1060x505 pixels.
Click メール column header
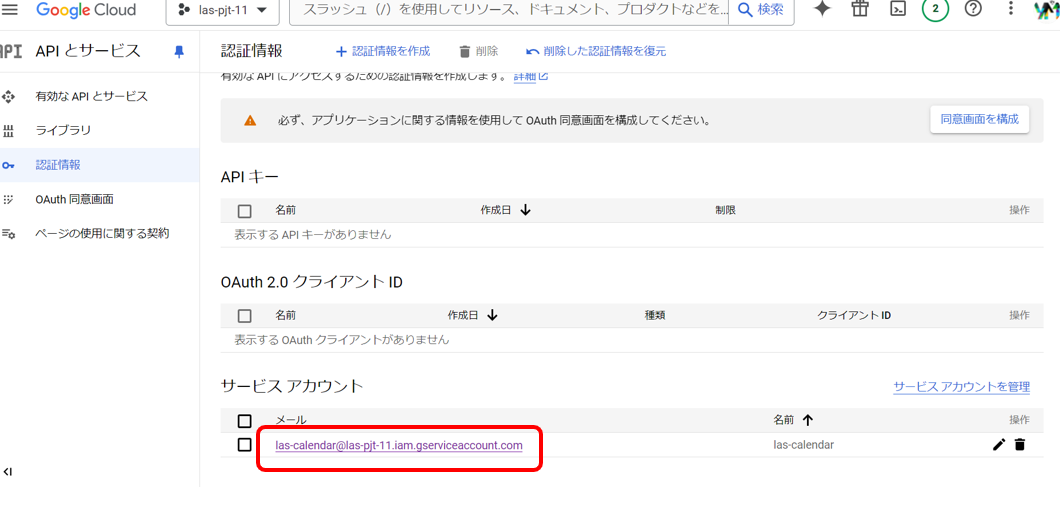(291, 420)
